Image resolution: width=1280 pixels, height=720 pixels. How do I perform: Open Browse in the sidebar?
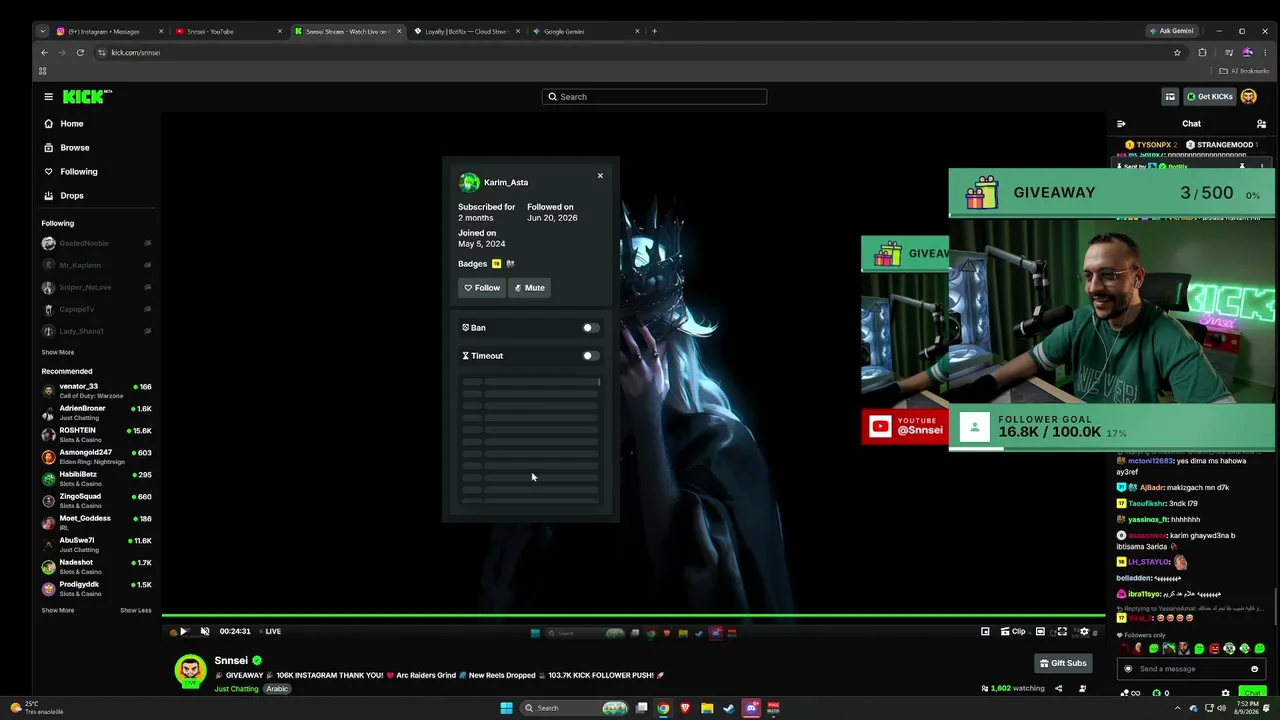(66, 148)
